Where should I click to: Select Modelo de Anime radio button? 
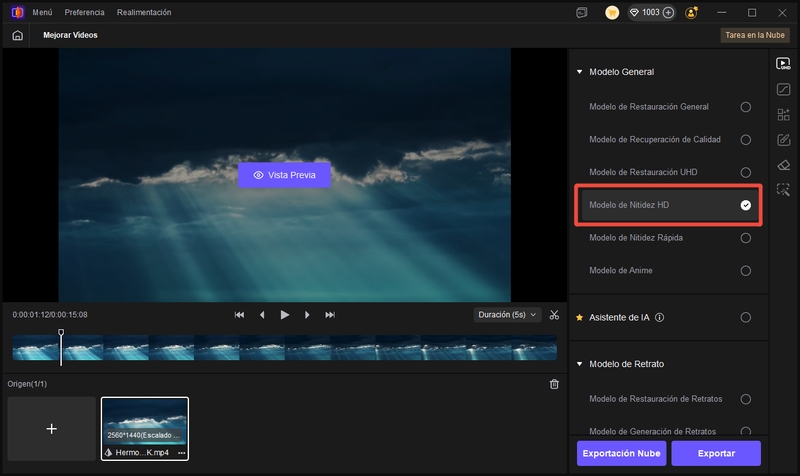[745, 271]
